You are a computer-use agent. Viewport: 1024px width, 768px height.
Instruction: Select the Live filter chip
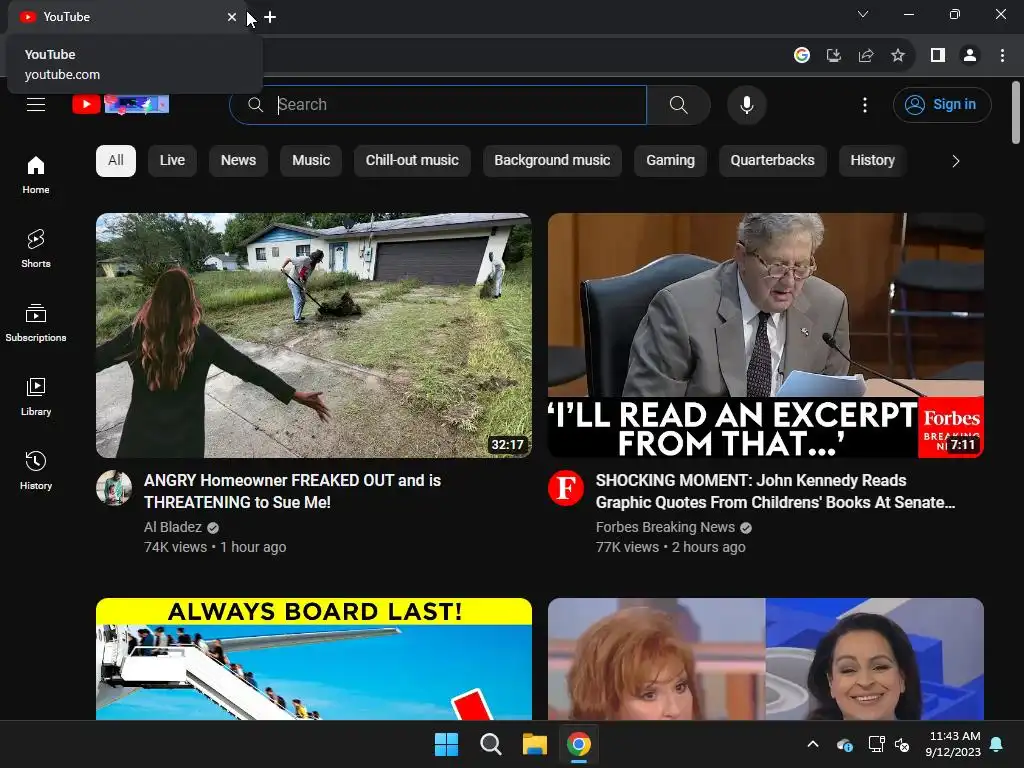[172, 161]
